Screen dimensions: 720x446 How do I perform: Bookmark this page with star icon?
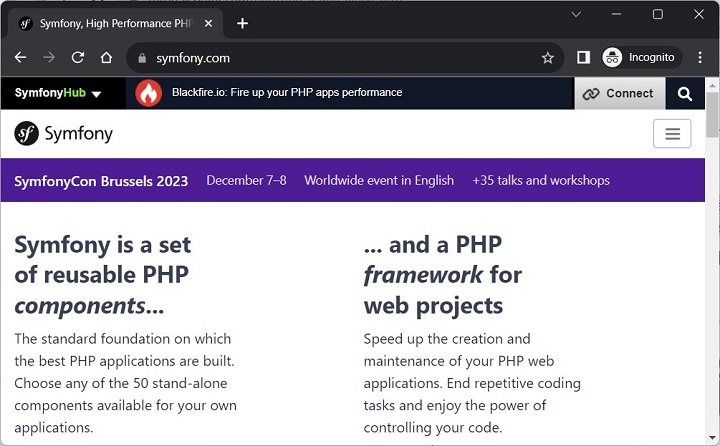(x=548, y=58)
